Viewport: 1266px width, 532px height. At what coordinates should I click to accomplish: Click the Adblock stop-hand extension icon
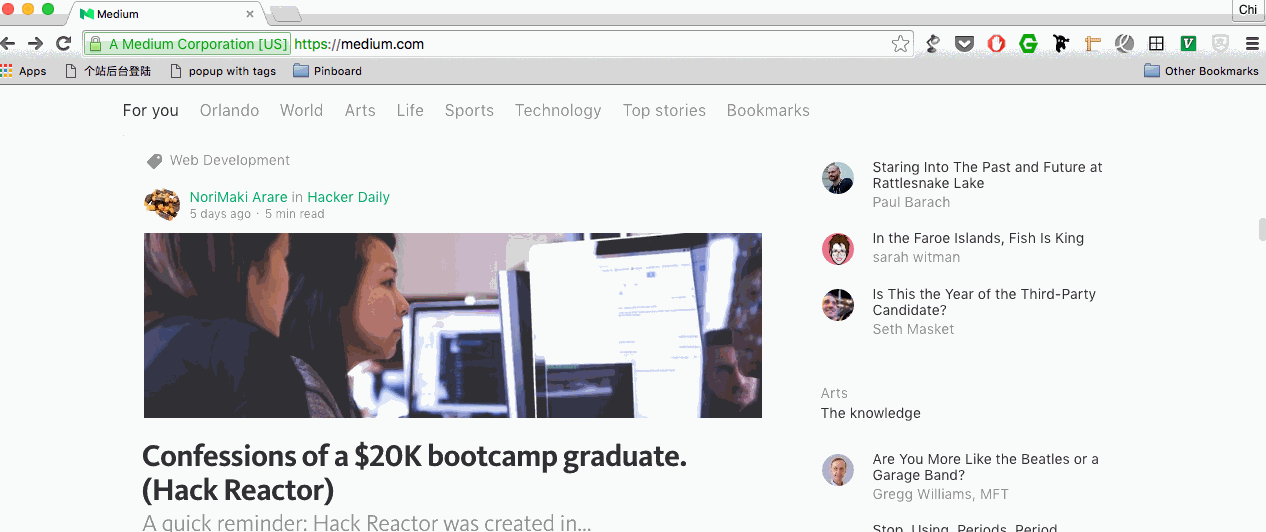pyautogui.click(x=996, y=44)
